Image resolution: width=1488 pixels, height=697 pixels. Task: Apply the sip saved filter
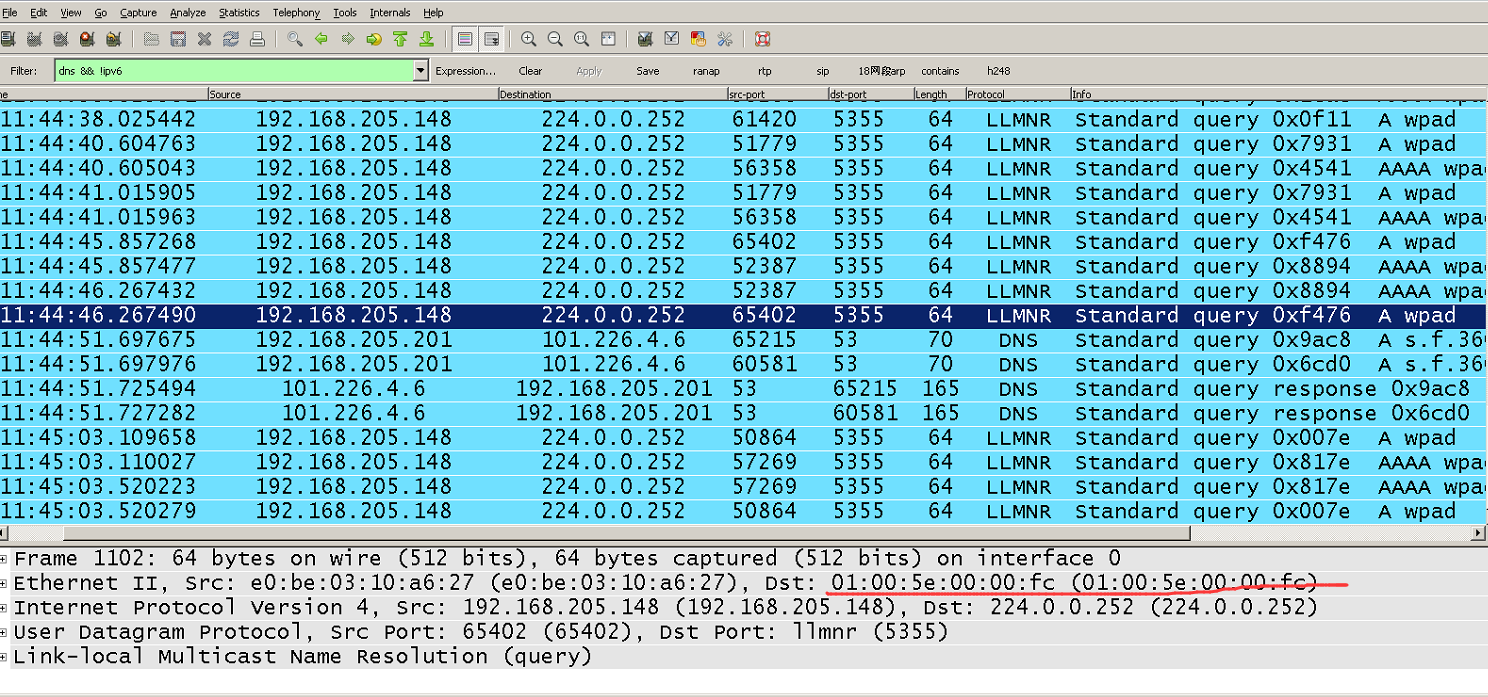823,71
